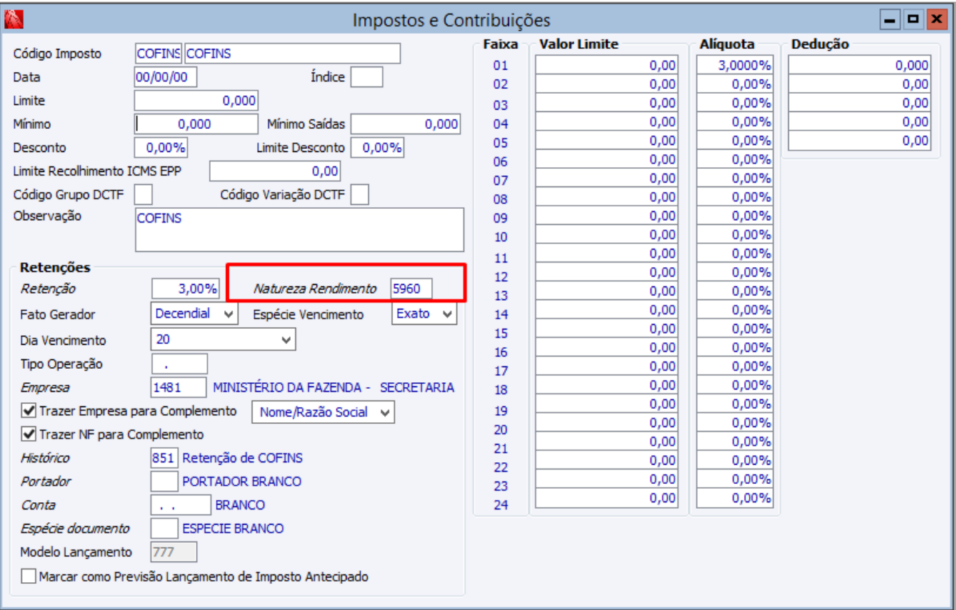Open the Fato Gerador dropdown
Image resolution: width=956 pixels, height=610 pixels.
194,314
